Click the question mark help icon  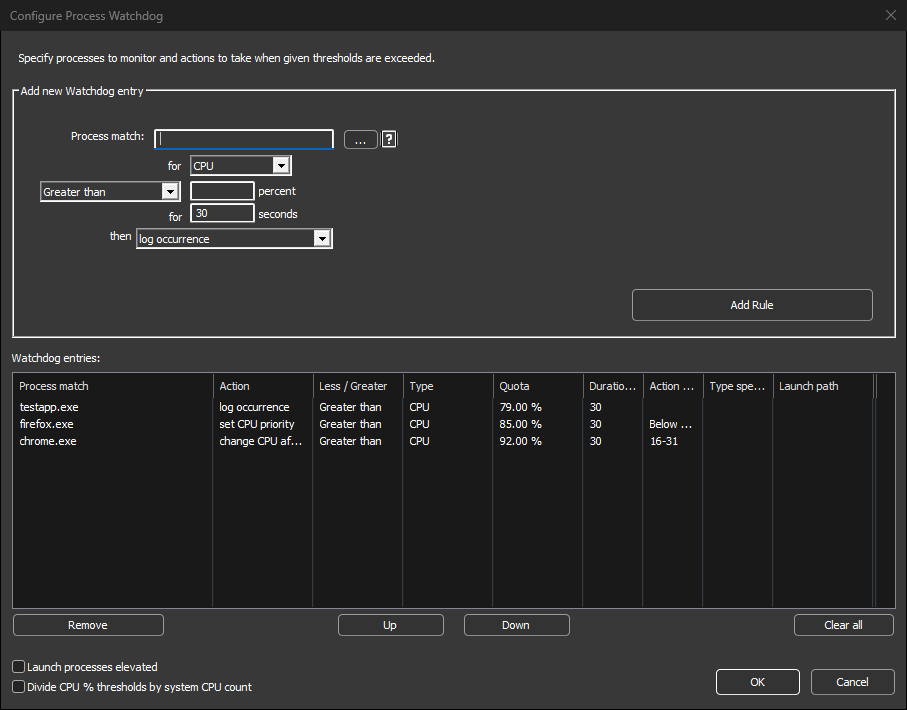[389, 139]
